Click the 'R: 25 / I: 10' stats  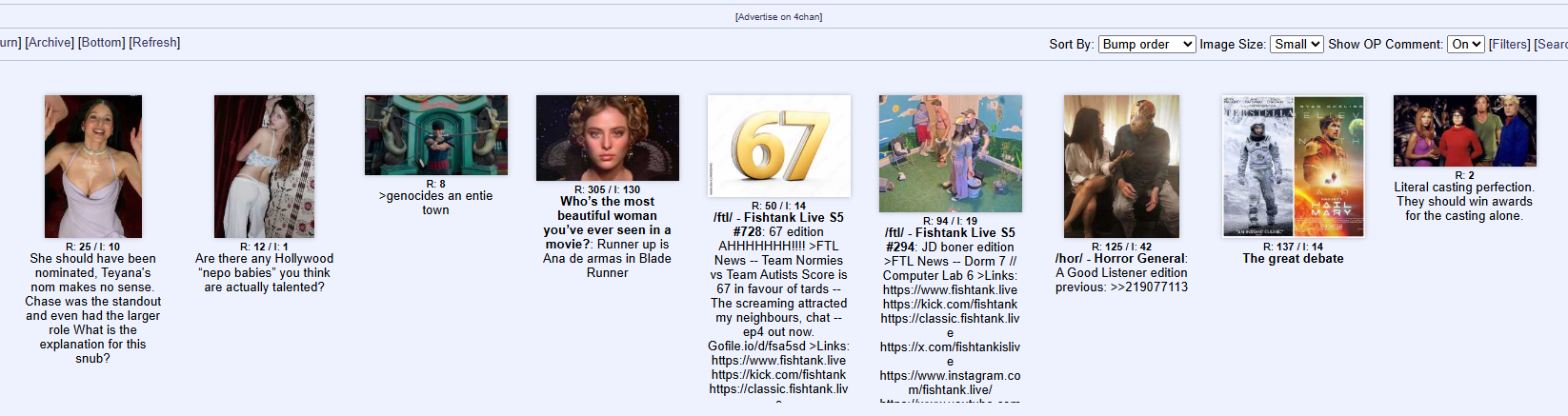click(x=92, y=247)
